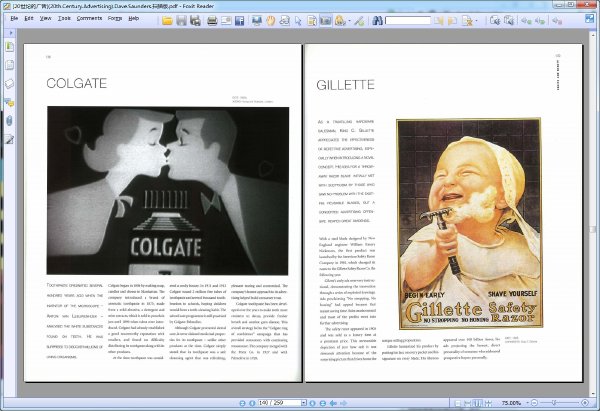600x411 pixels.
Task: Select the Hand tool
Action: point(271,21)
